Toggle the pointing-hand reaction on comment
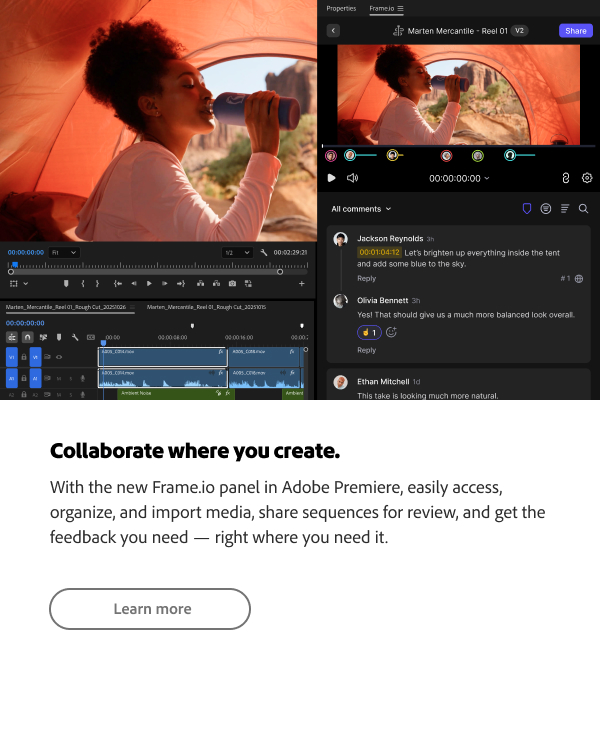 369,332
